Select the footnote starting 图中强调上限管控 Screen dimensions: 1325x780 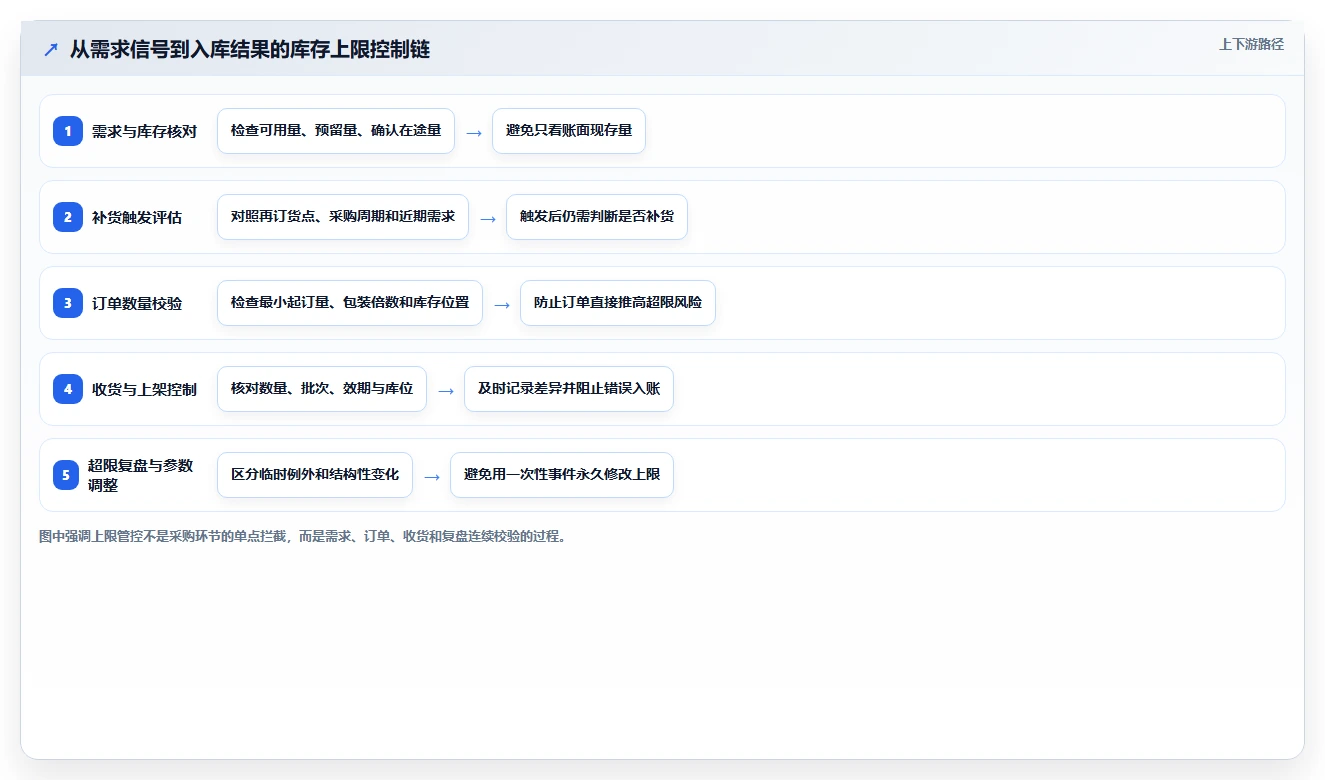(x=304, y=536)
